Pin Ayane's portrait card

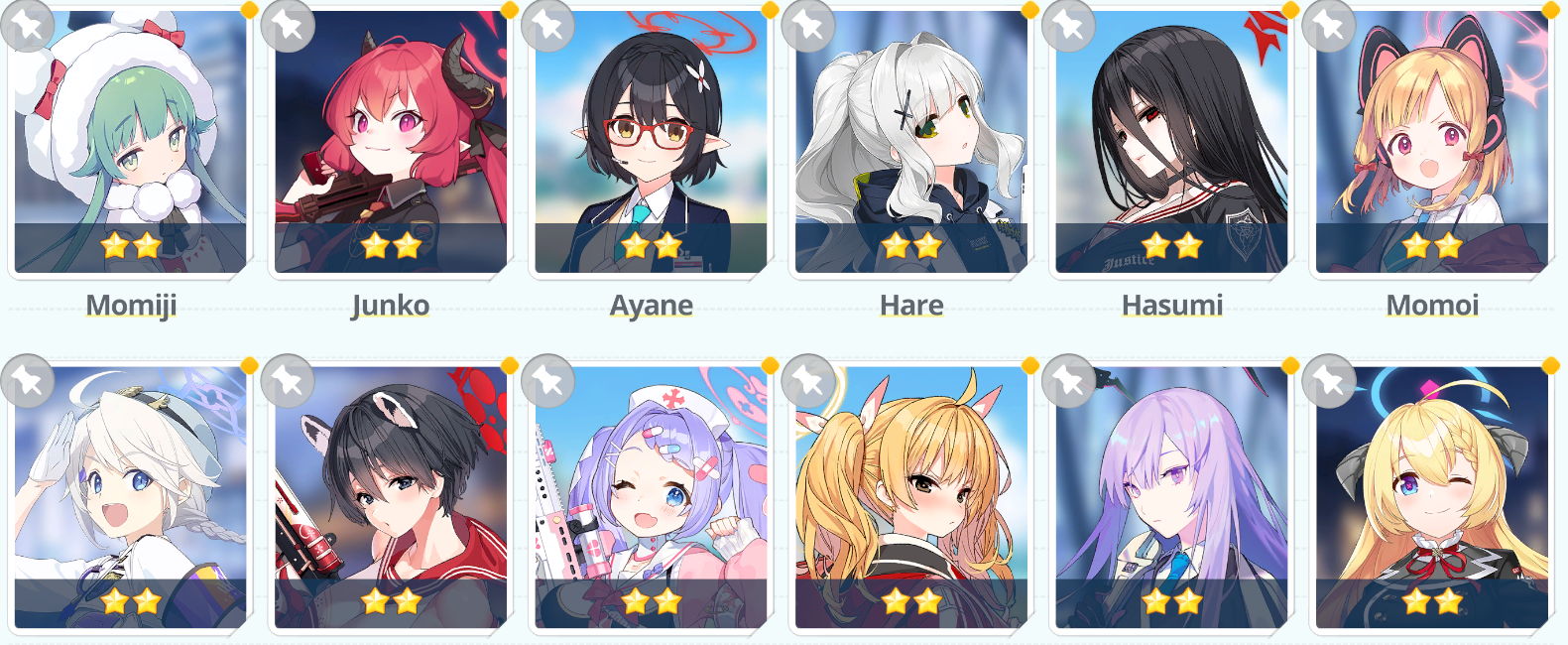(547, 26)
